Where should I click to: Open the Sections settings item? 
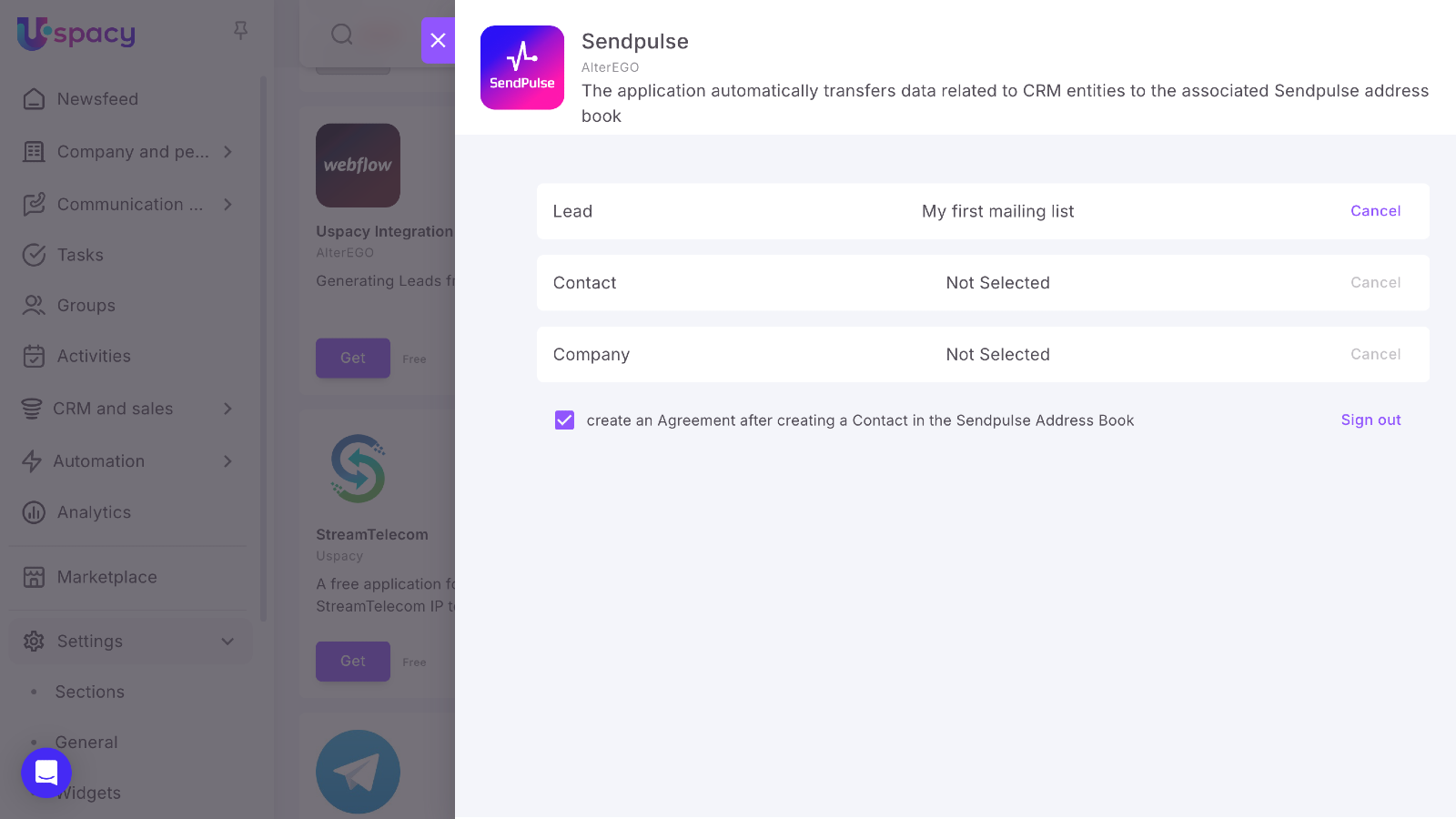pyautogui.click(x=89, y=692)
